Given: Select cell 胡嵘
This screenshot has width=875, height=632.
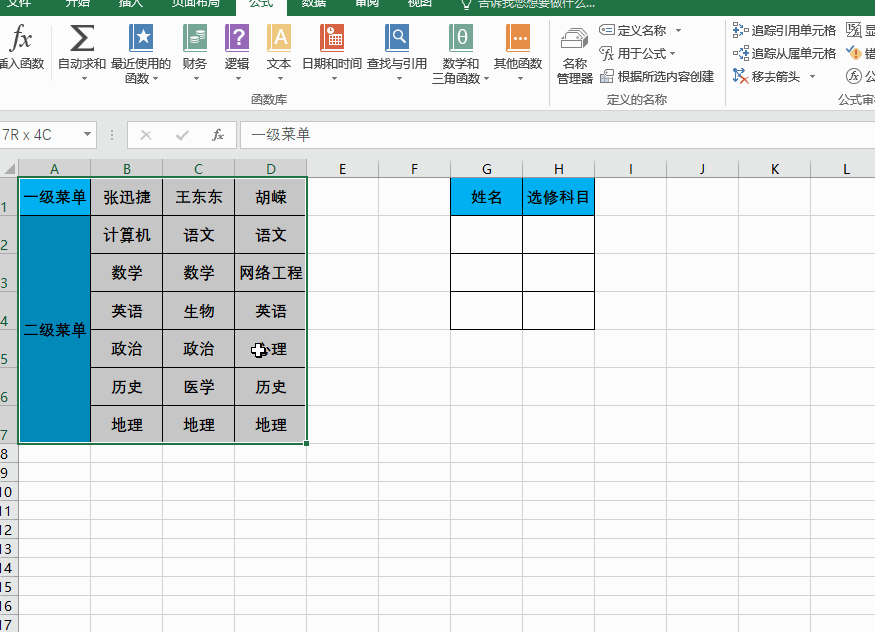Looking at the screenshot, I should [x=271, y=197].
